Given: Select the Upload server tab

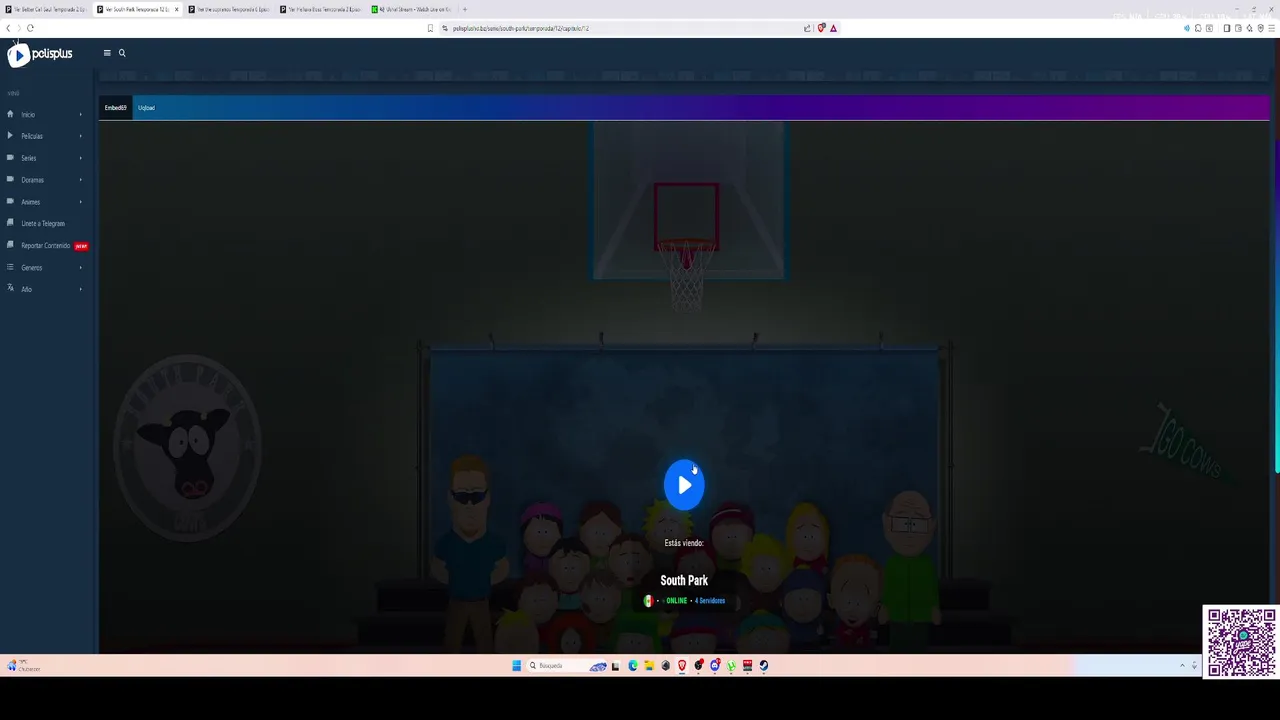Looking at the screenshot, I should click(x=146, y=108).
